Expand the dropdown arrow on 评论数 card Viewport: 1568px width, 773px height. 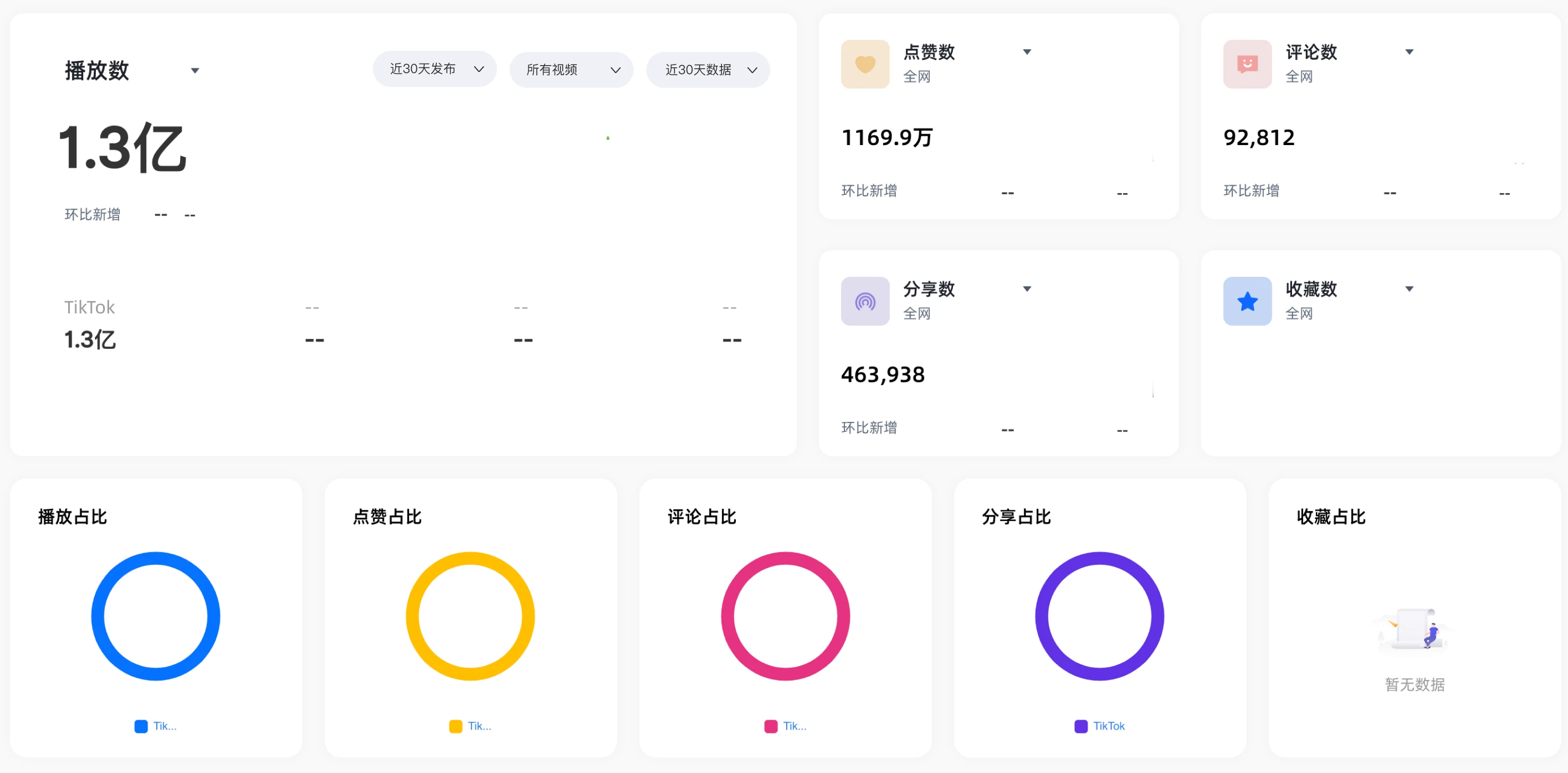pyautogui.click(x=1409, y=52)
